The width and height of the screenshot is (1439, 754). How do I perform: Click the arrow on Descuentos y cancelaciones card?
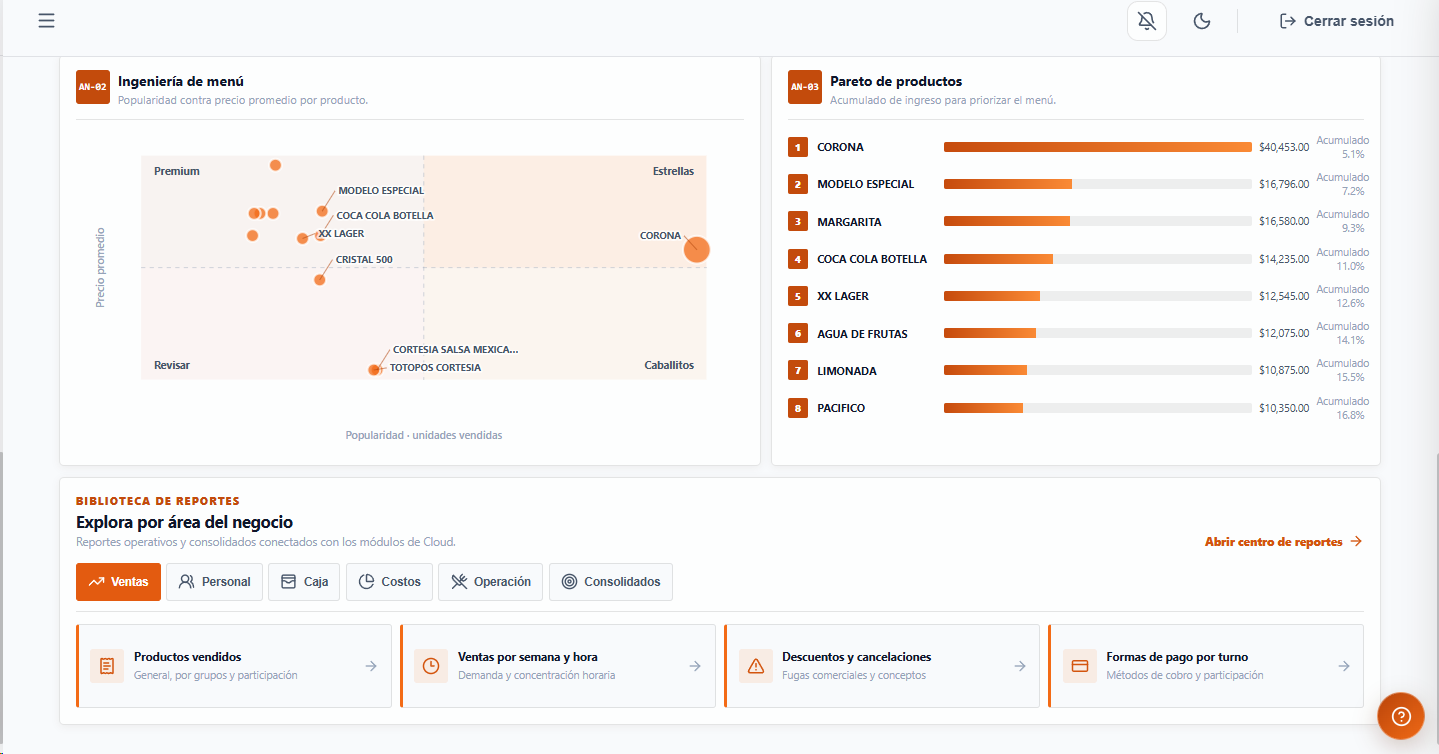[x=1020, y=666]
